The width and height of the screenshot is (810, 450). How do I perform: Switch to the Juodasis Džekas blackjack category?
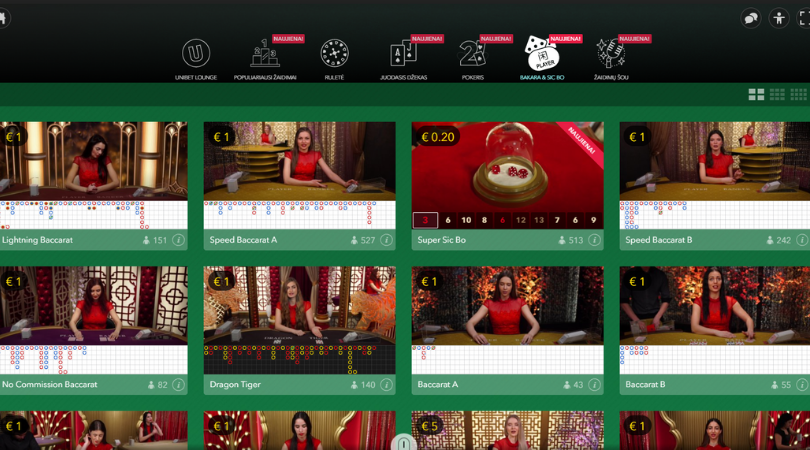point(403,59)
